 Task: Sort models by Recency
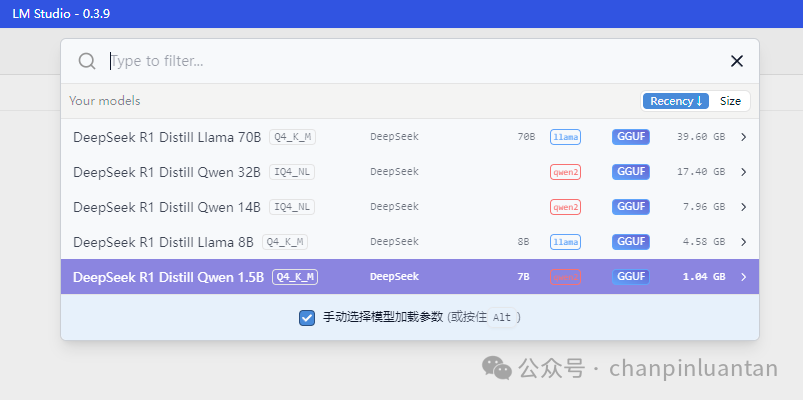[676, 101]
